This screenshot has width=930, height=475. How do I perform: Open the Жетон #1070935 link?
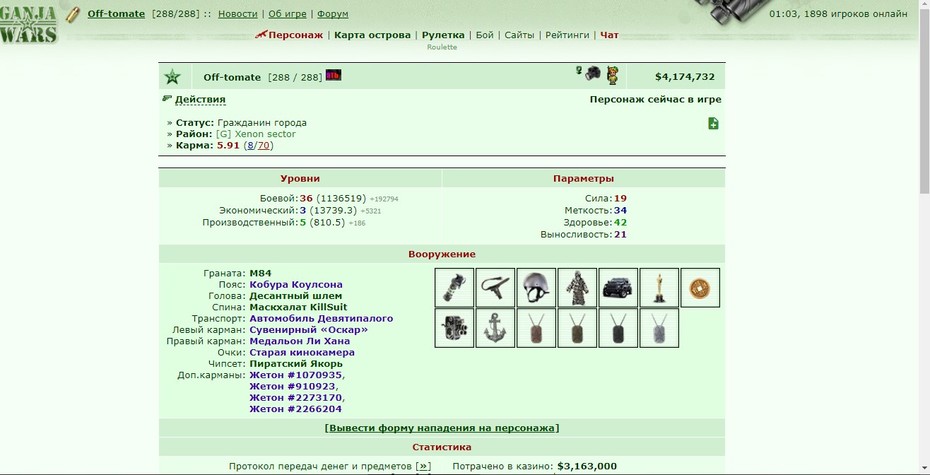point(296,375)
